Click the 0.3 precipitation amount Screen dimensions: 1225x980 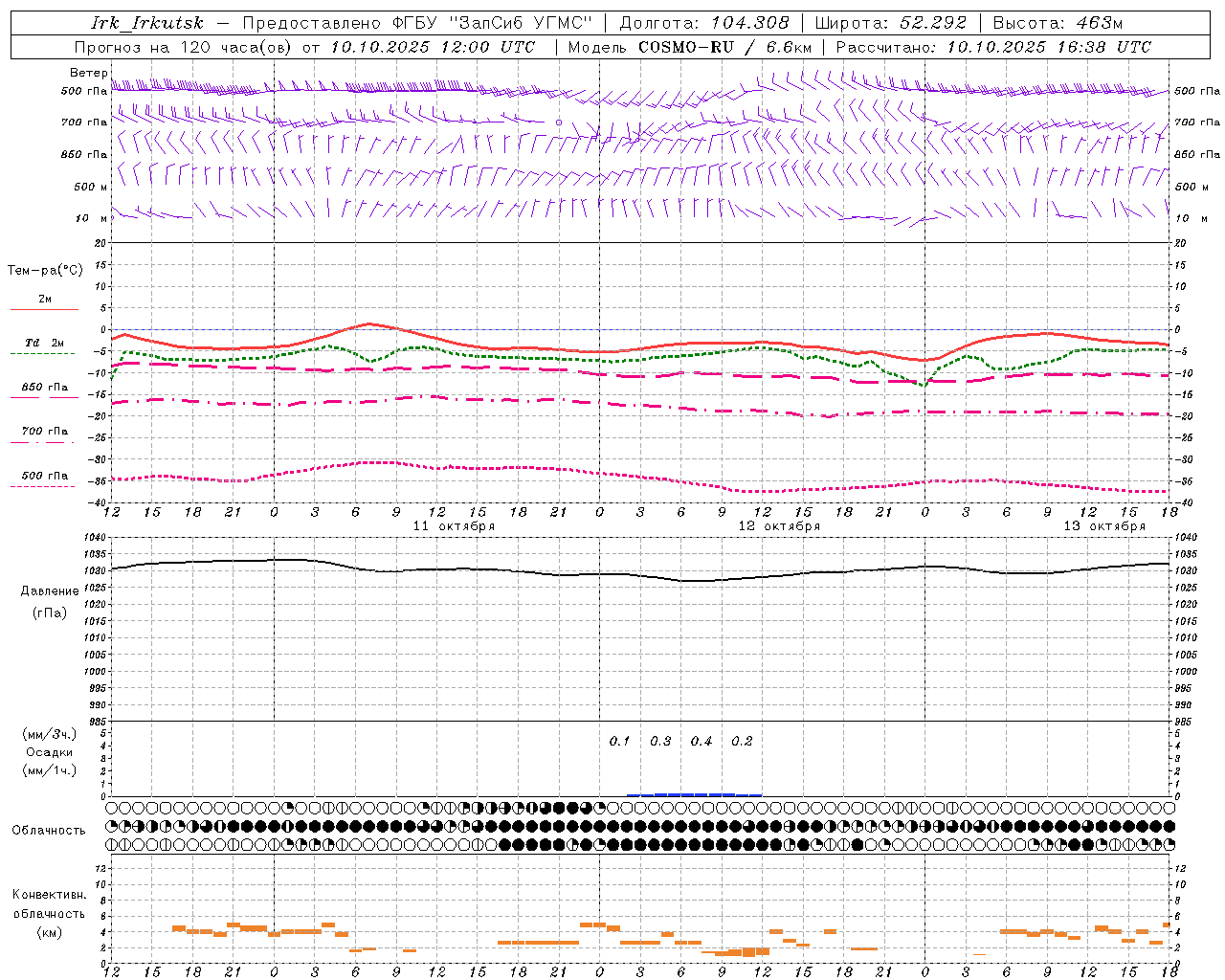point(660,742)
